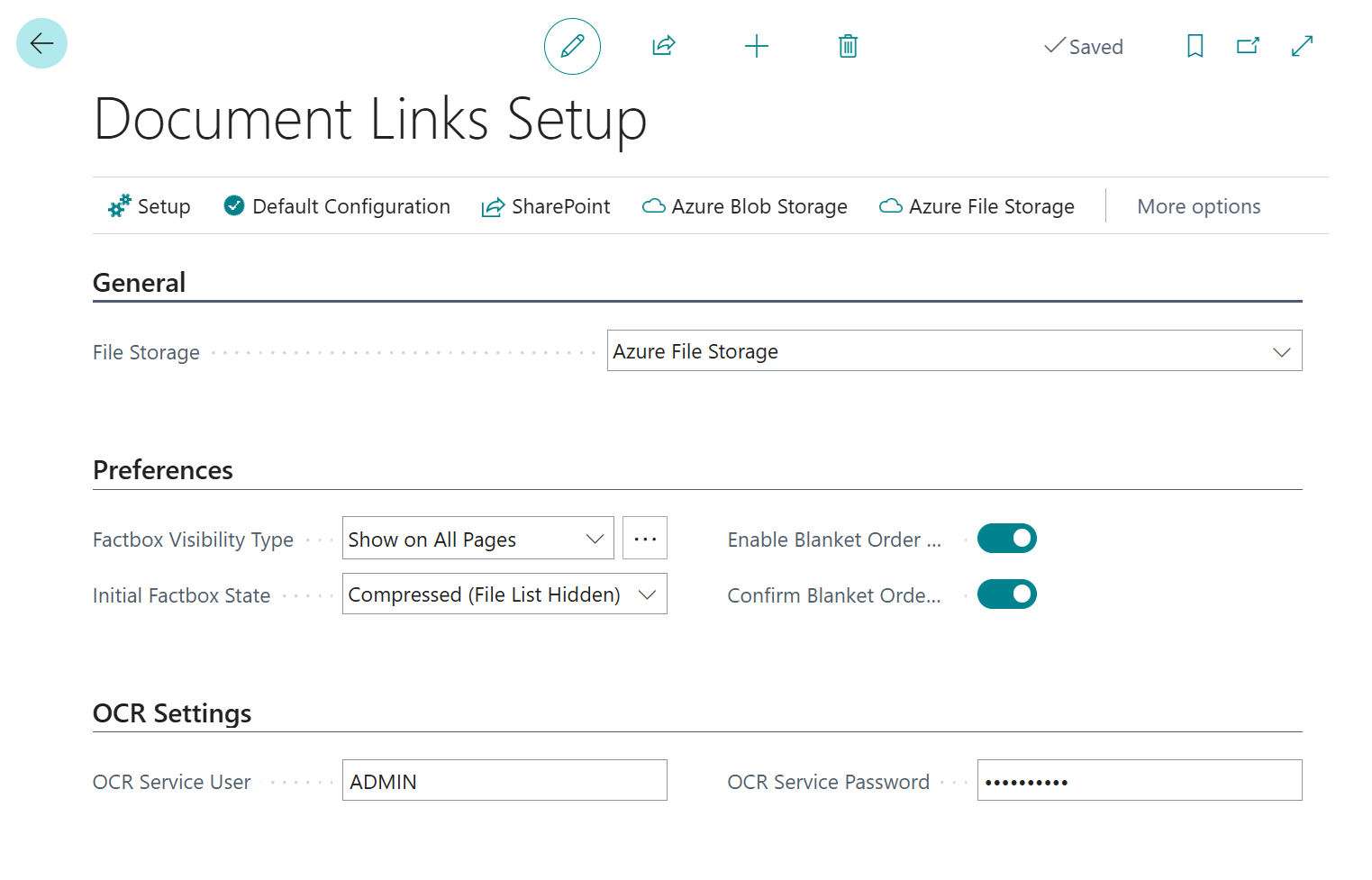Toggle Confirm Blanket Order switch
The image size is (1372, 880).
pyautogui.click(x=1006, y=594)
